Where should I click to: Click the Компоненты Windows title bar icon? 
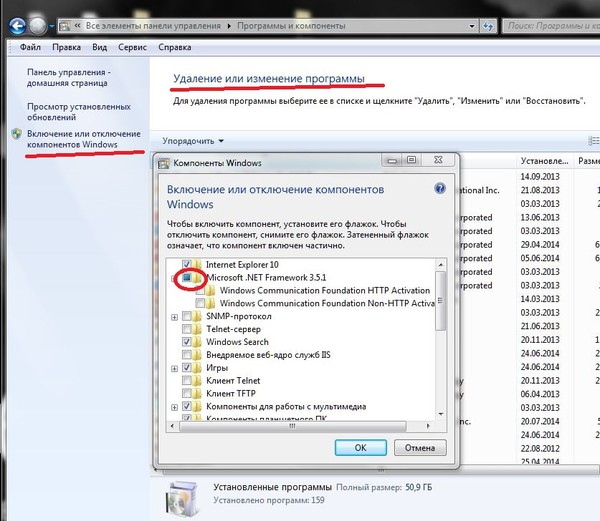pyautogui.click(x=164, y=163)
